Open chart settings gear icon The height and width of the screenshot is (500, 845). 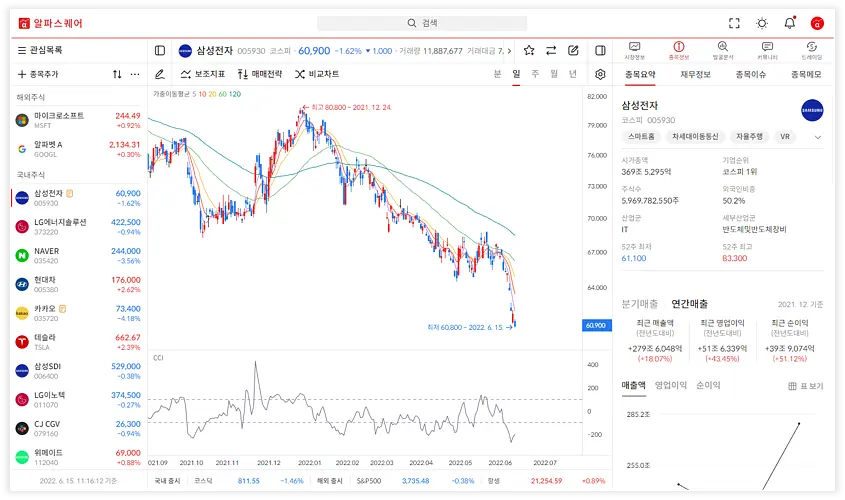600,74
